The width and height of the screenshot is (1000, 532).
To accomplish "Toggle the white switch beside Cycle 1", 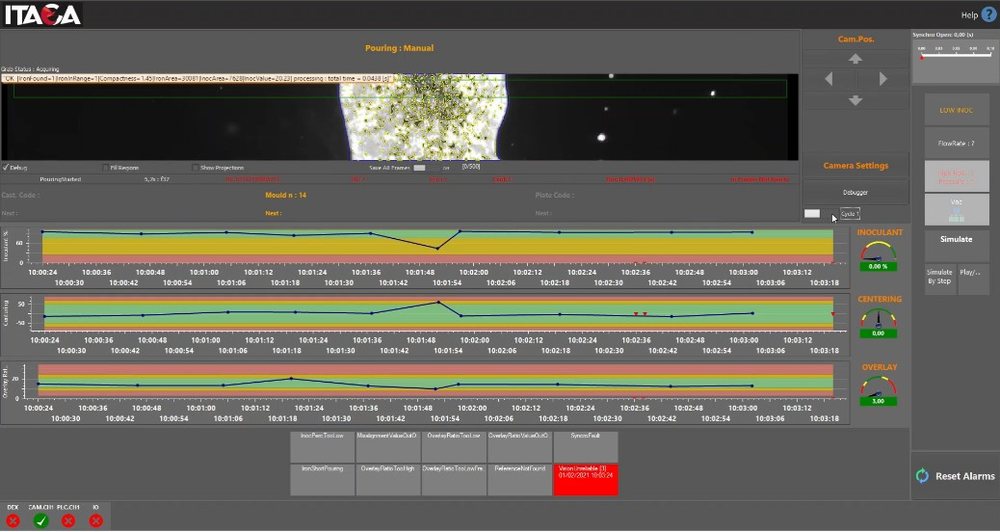I will [x=812, y=214].
